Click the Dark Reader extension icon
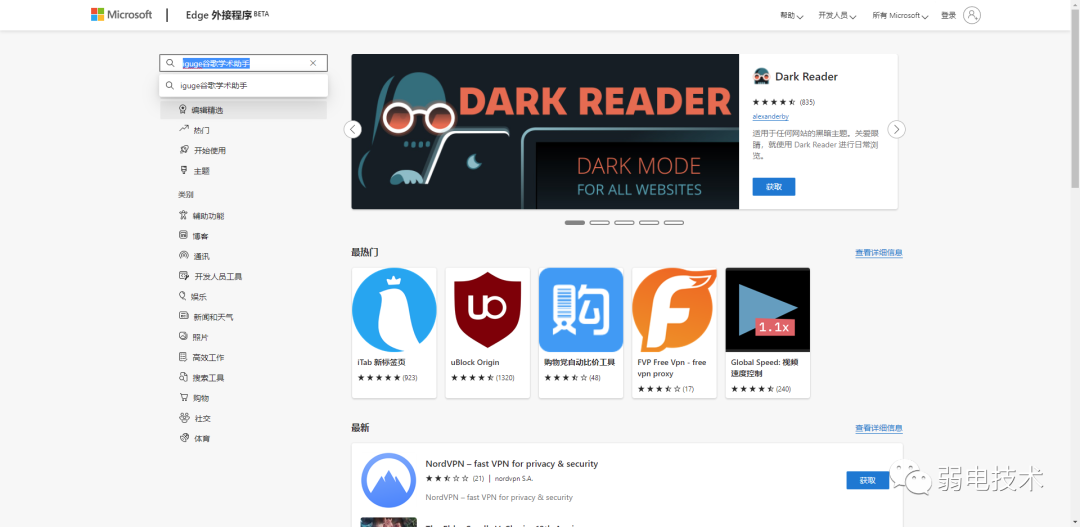This screenshot has width=1080, height=527. click(762, 76)
